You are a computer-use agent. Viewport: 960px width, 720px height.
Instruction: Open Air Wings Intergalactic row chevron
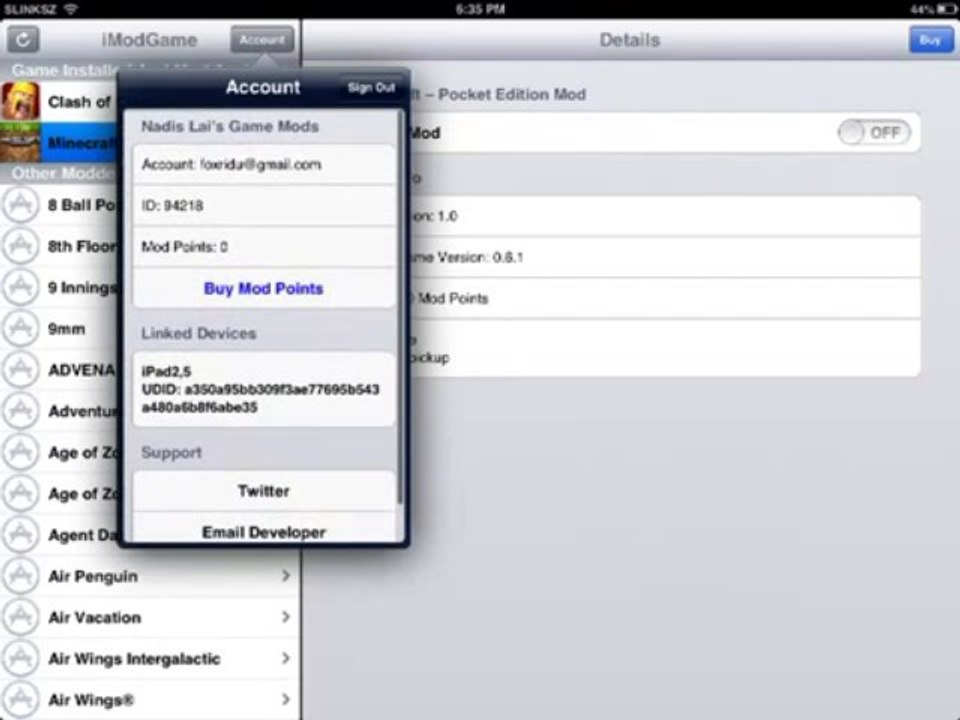(285, 658)
